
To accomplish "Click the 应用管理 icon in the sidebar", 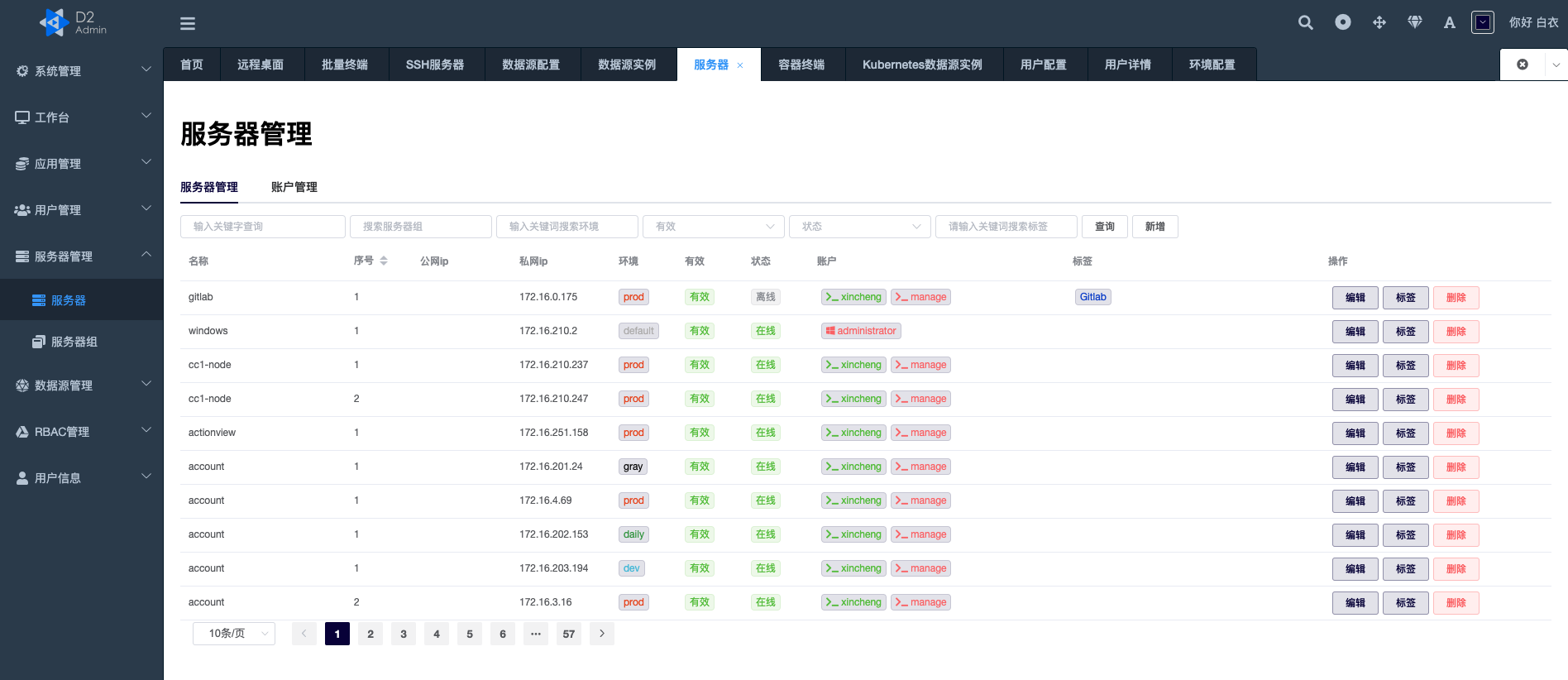I will click(x=22, y=164).
